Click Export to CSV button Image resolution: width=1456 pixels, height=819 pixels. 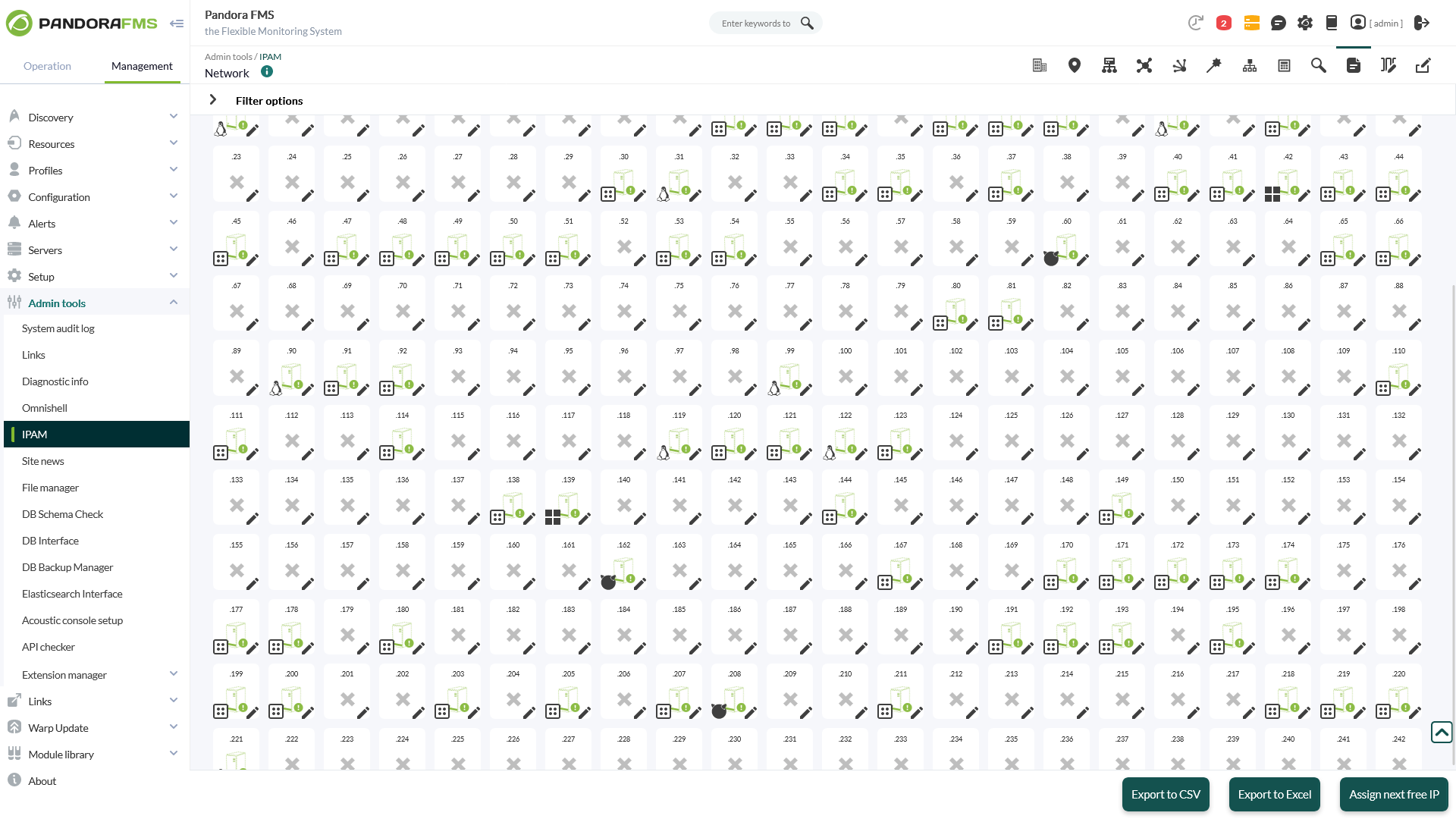(1166, 794)
